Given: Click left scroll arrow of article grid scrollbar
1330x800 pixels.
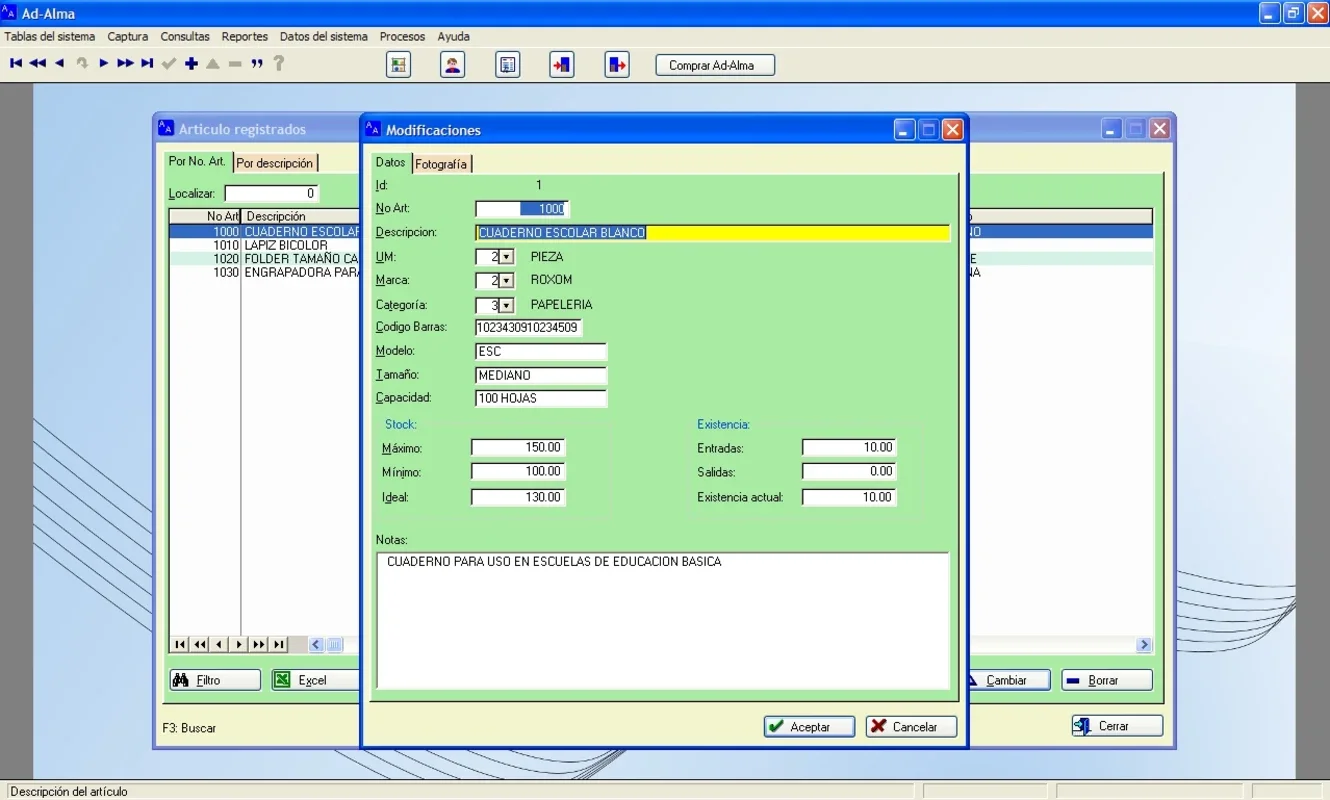Looking at the screenshot, I should coord(316,645).
